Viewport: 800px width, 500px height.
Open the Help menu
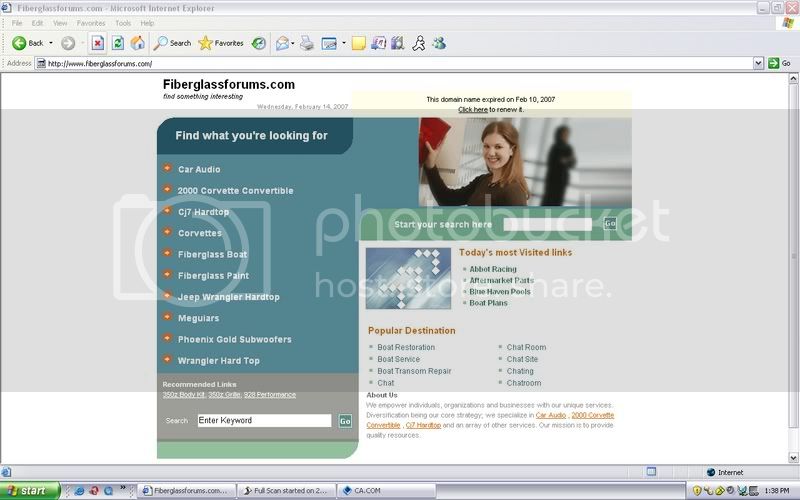tap(147, 23)
